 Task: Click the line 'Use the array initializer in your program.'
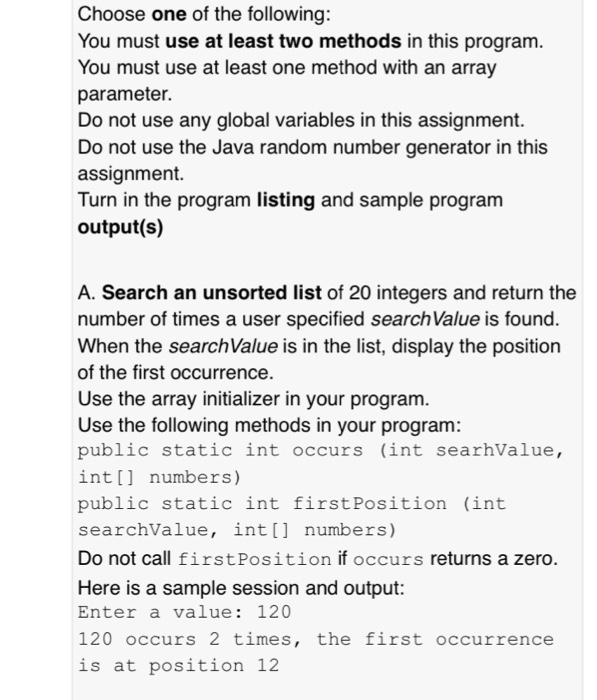coord(253,399)
